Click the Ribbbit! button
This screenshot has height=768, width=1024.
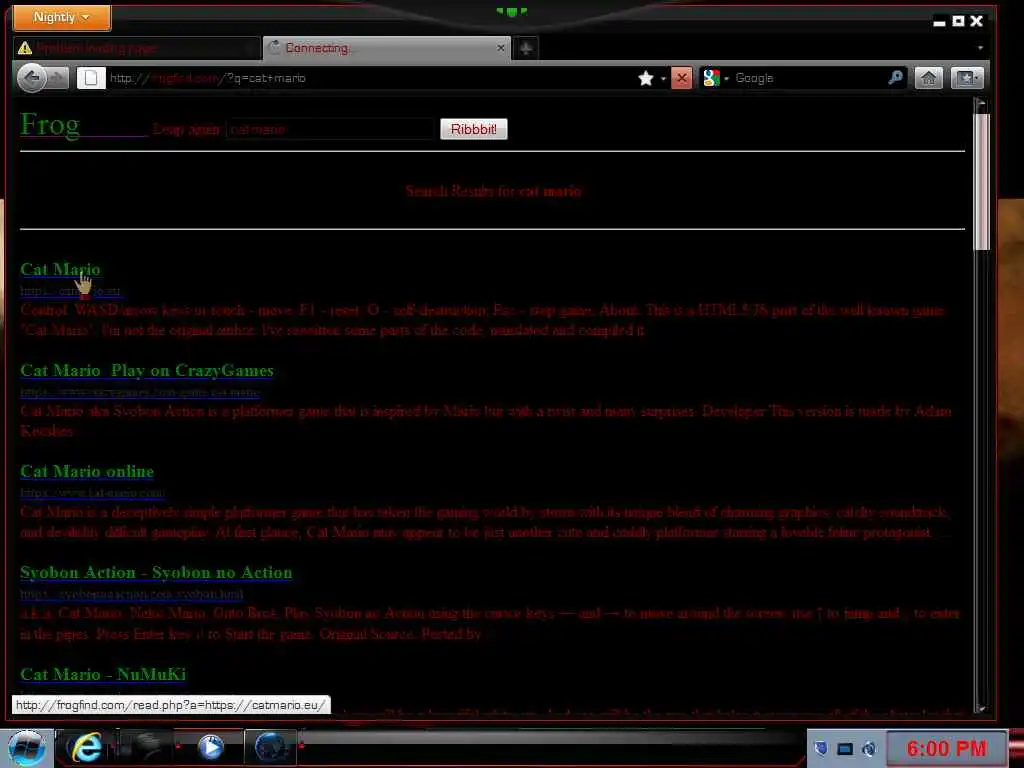473,129
